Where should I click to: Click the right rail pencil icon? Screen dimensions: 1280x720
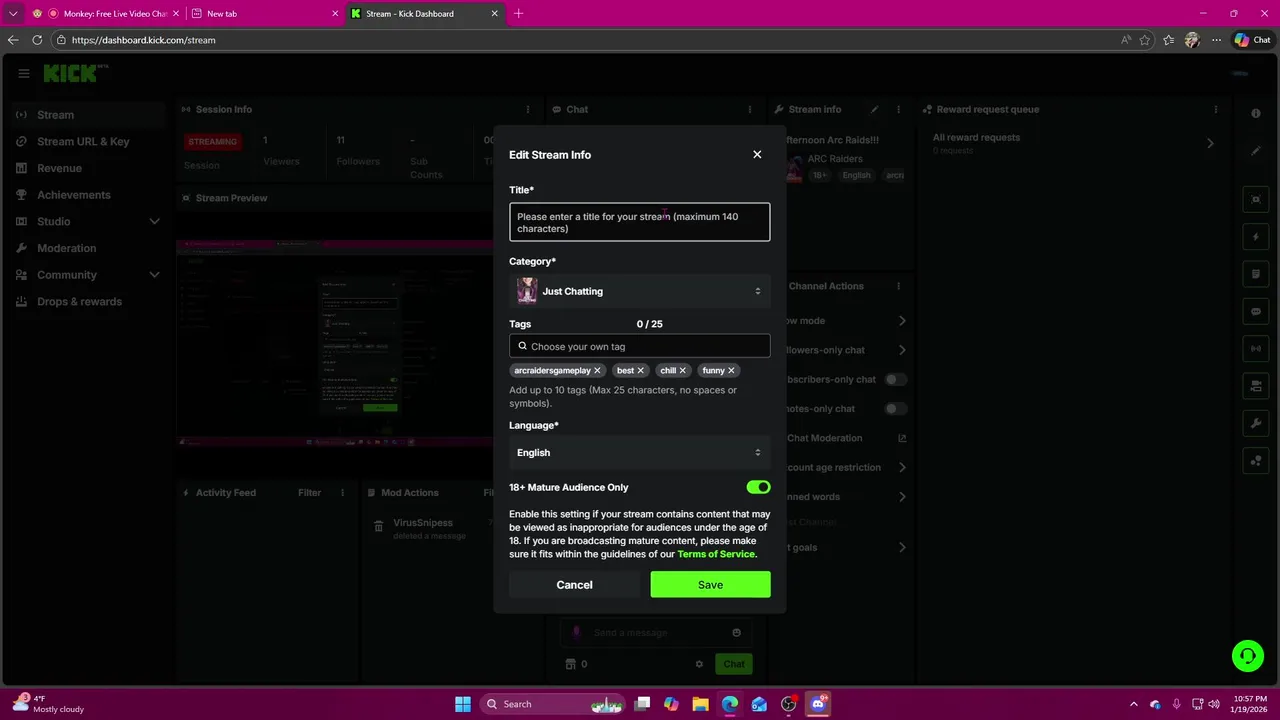point(1256,151)
